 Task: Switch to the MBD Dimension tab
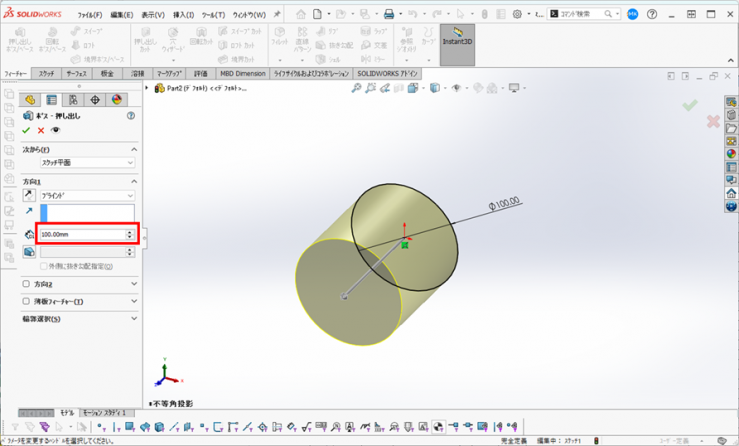pos(243,74)
